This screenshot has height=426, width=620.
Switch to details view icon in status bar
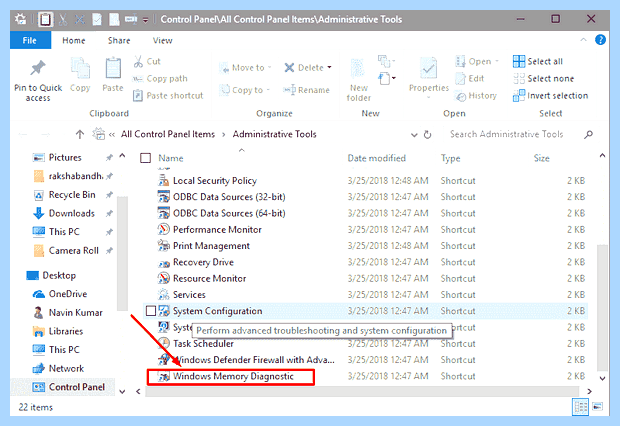580,407
